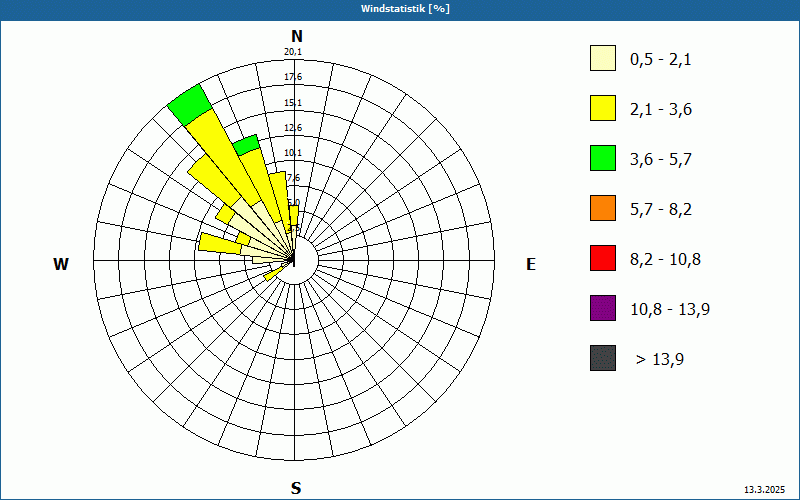This screenshot has width=800, height=500.
Task: Click the E compass label
Action: click(x=531, y=264)
